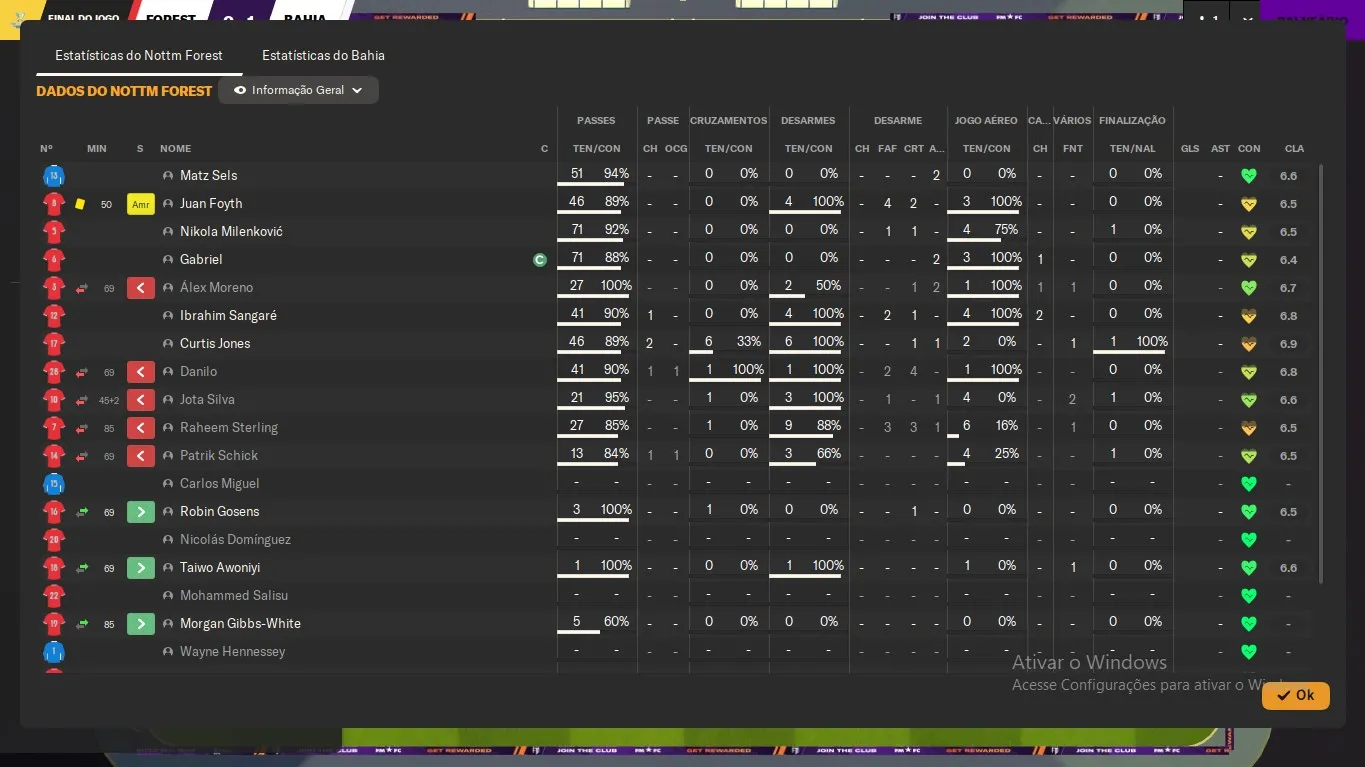The height and width of the screenshot is (767, 1365).
Task: Click Ibrahim Sangaré condition heart icon
Action: [1248, 316]
